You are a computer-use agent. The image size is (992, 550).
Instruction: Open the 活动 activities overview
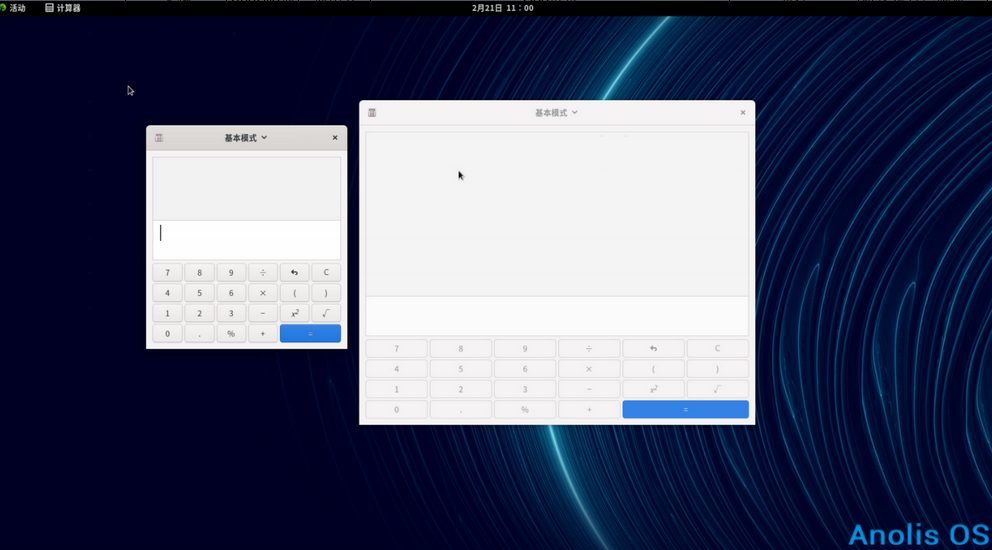click(x=14, y=8)
